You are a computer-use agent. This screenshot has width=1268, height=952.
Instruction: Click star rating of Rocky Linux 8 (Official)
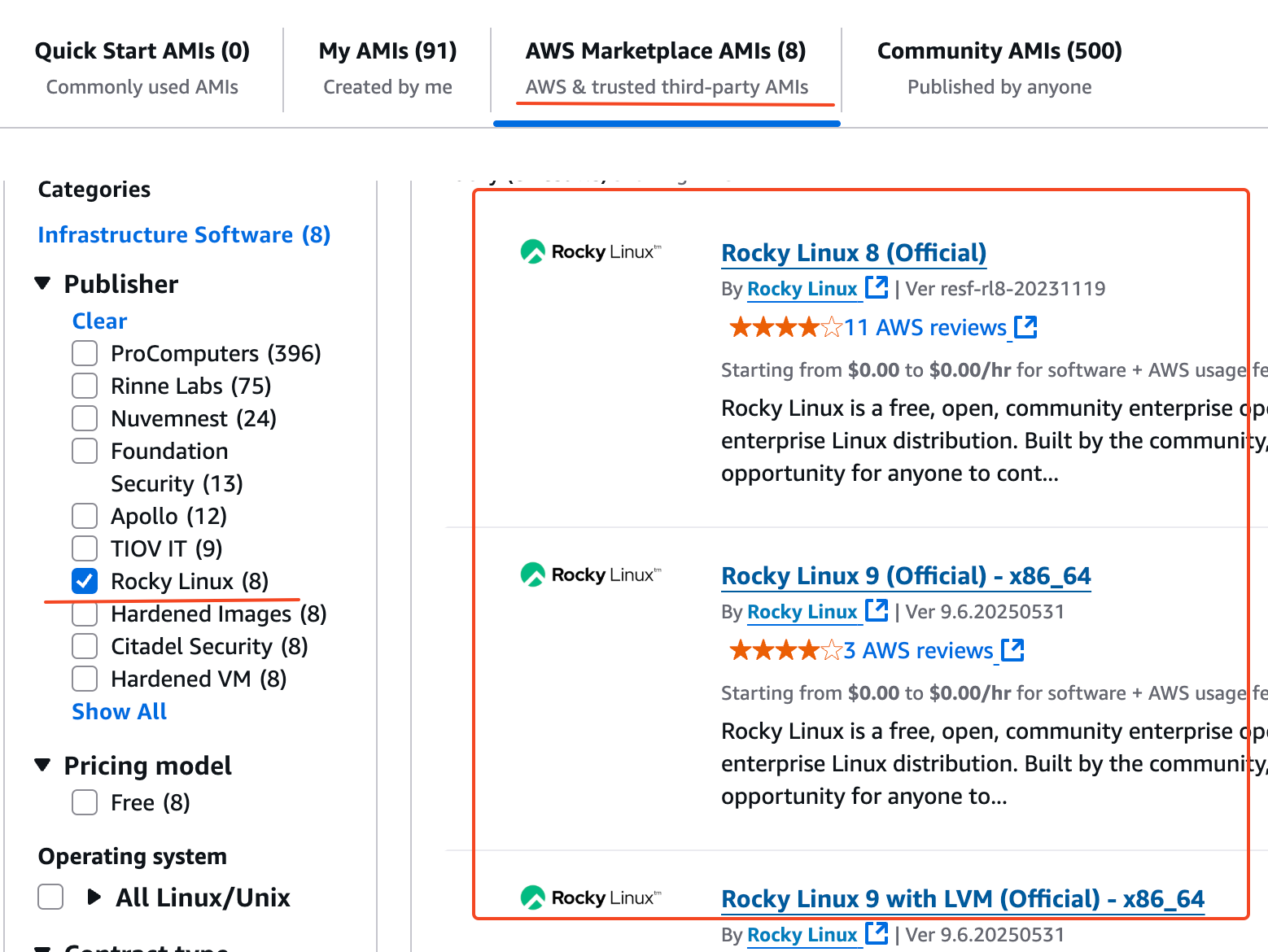click(x=785, y=328)
